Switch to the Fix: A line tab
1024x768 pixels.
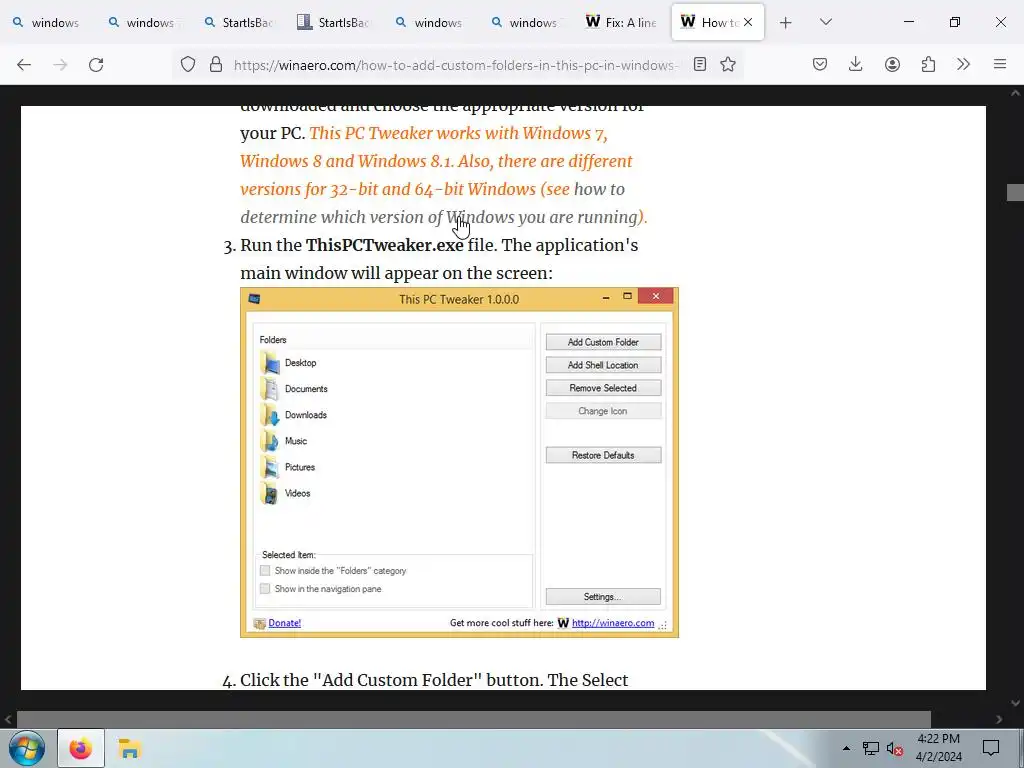(621, 22)
